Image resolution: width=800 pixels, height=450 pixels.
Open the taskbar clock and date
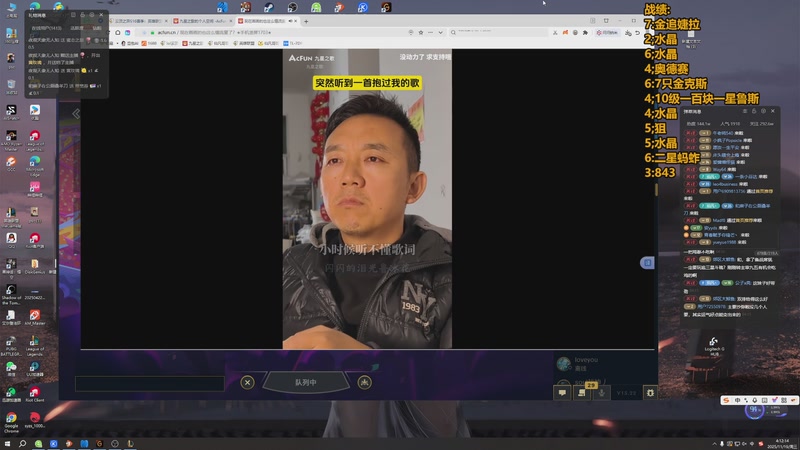click(x=783, y=444)
